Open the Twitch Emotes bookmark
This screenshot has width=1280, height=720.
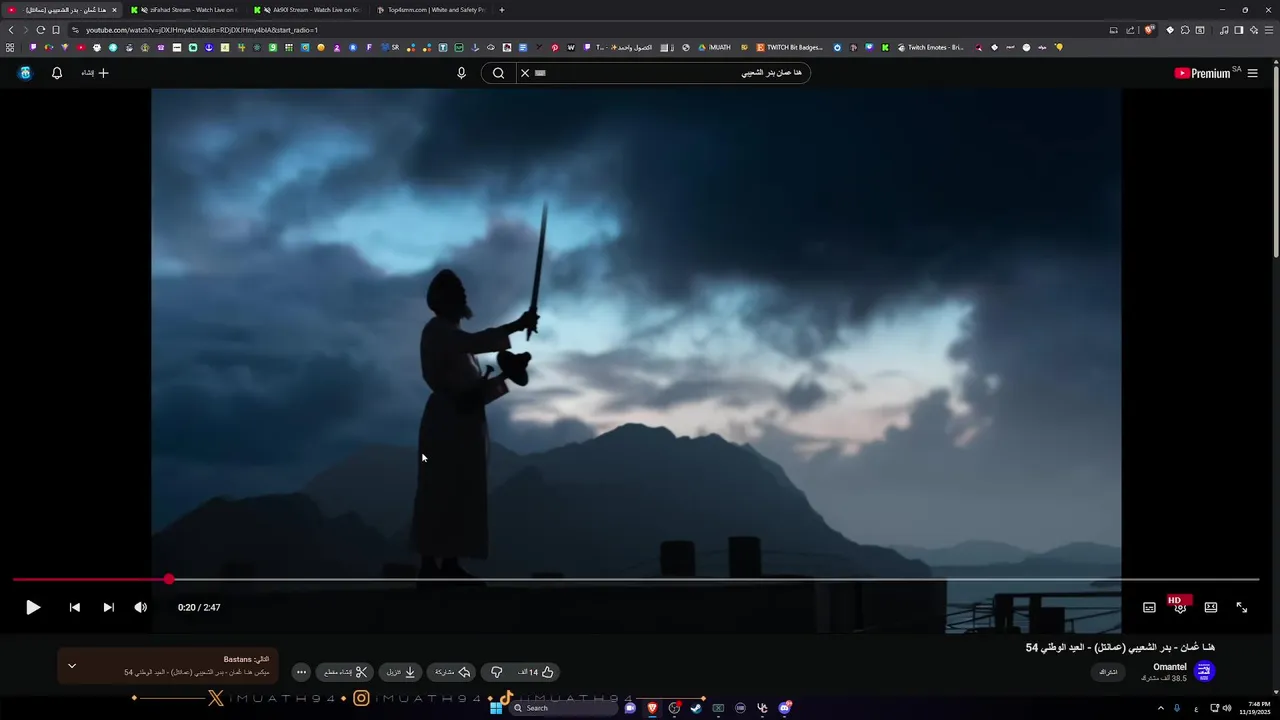coord(931,47)
